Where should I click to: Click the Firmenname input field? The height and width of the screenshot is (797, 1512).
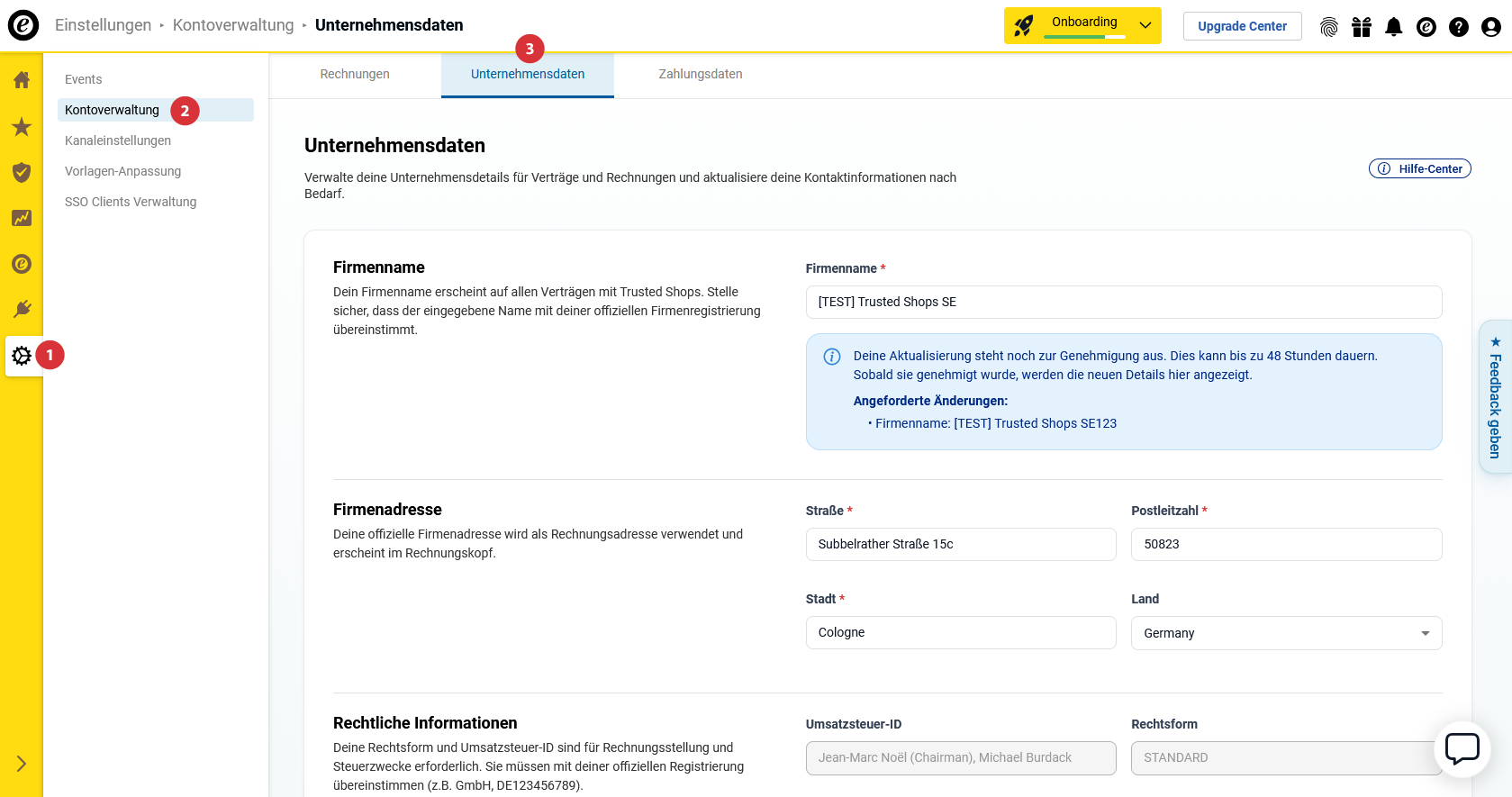click(1123, 302)
